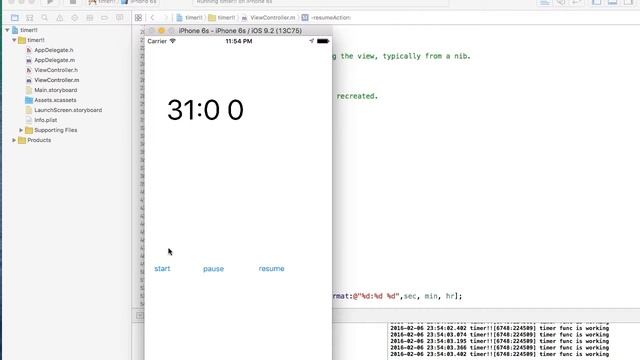This screenshot has width=640, height=360.
Task: Click the Carrier text in simulator
Action: point(157,41)
